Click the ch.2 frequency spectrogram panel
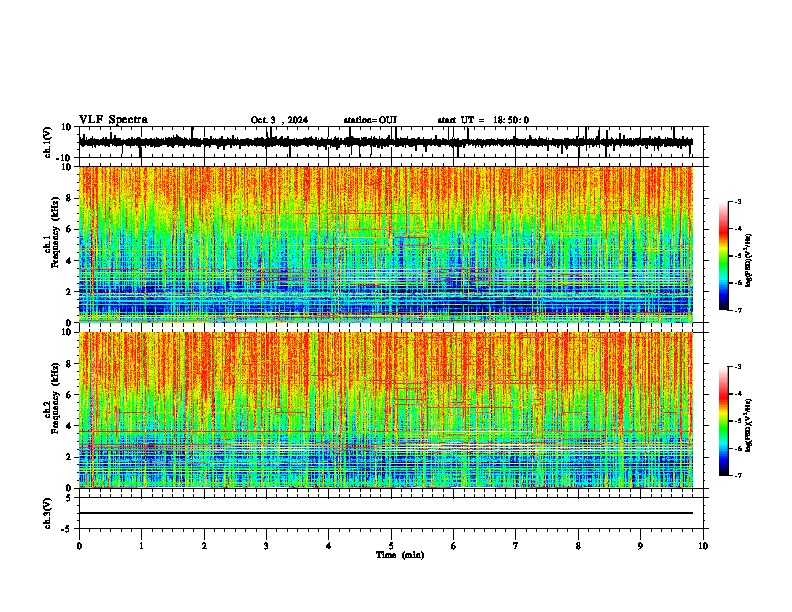Image resolution: width=792 pixels, height=612 pixels. 386,410
